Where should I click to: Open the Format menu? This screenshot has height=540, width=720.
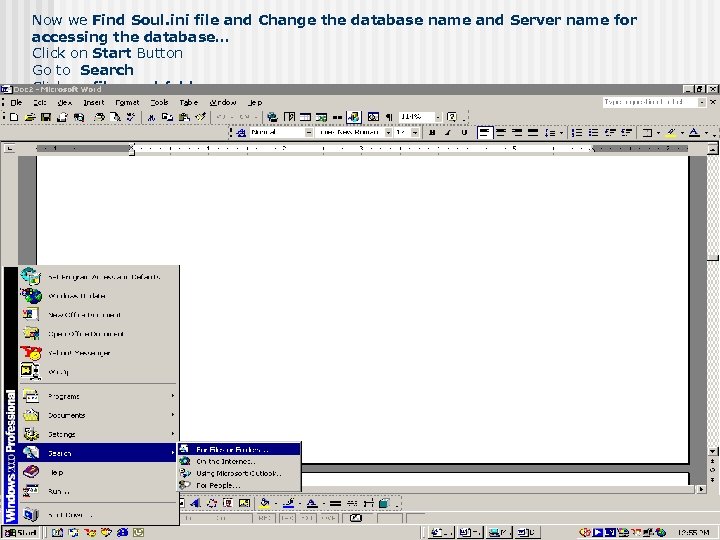tap(127, 102)
